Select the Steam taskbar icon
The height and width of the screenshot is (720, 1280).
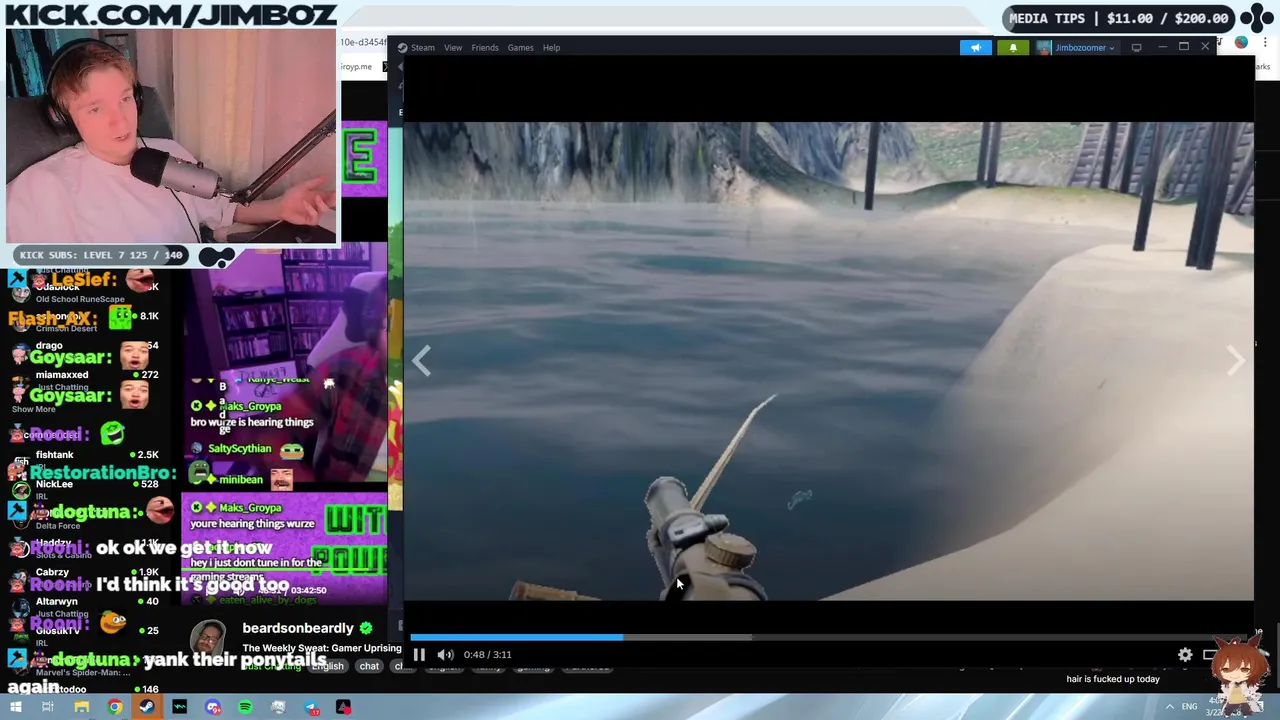click(x=147, y=707)
